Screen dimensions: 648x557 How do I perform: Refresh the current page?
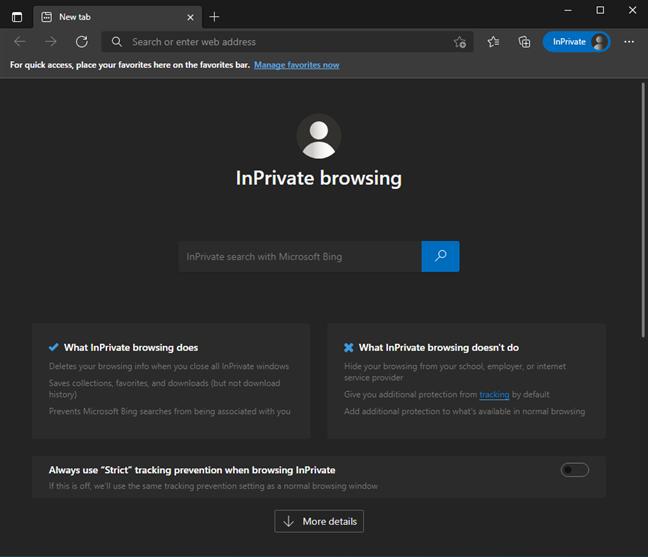pyautogui.click(x=82, y=42)
